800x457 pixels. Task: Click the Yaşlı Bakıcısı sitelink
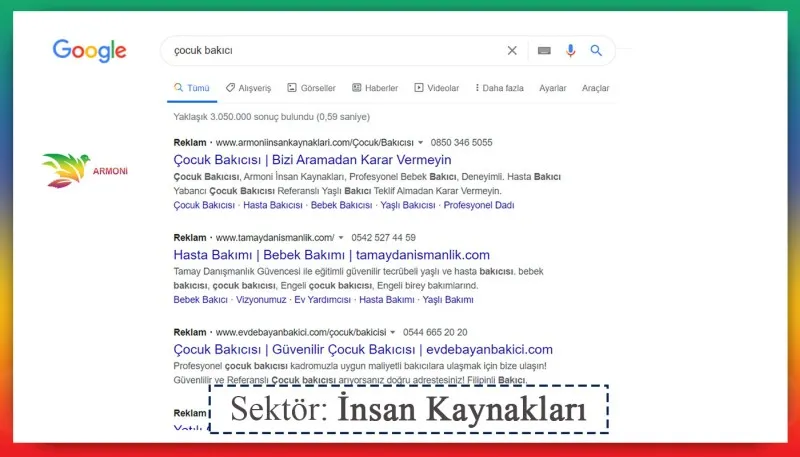(408, 205)
